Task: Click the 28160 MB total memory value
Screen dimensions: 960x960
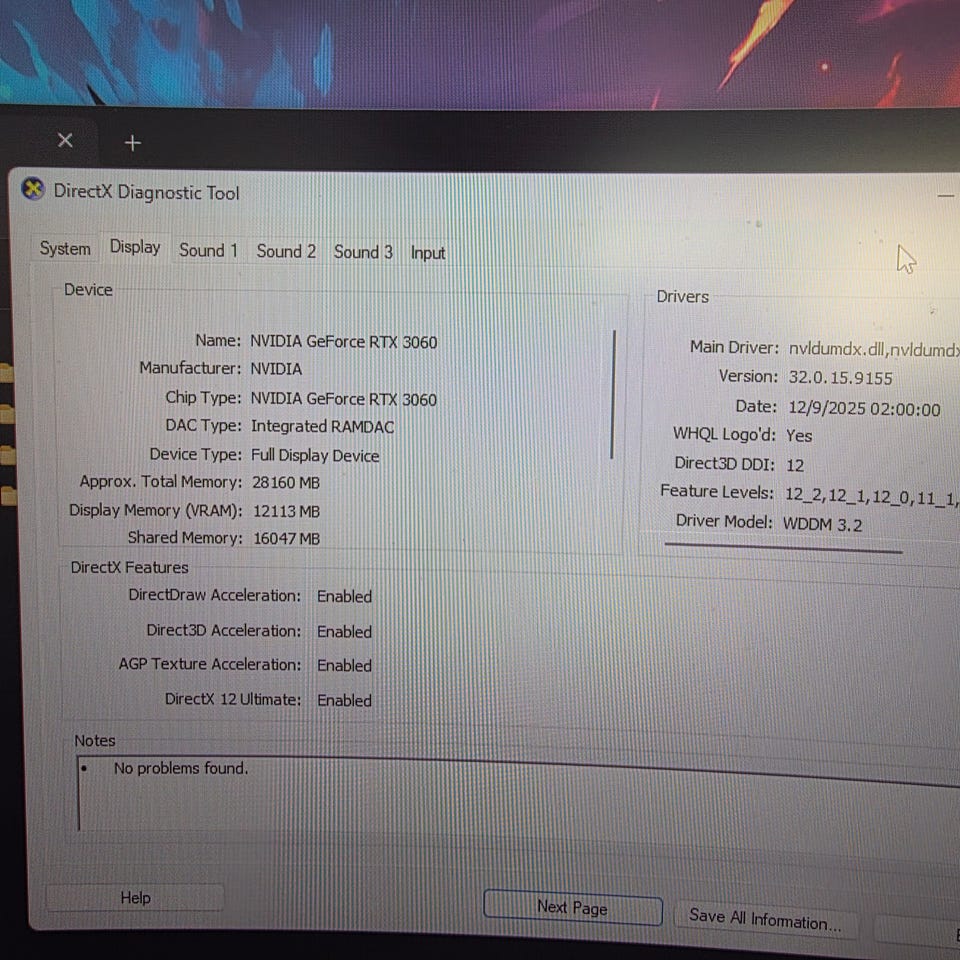Action: [x=286, y=483]
